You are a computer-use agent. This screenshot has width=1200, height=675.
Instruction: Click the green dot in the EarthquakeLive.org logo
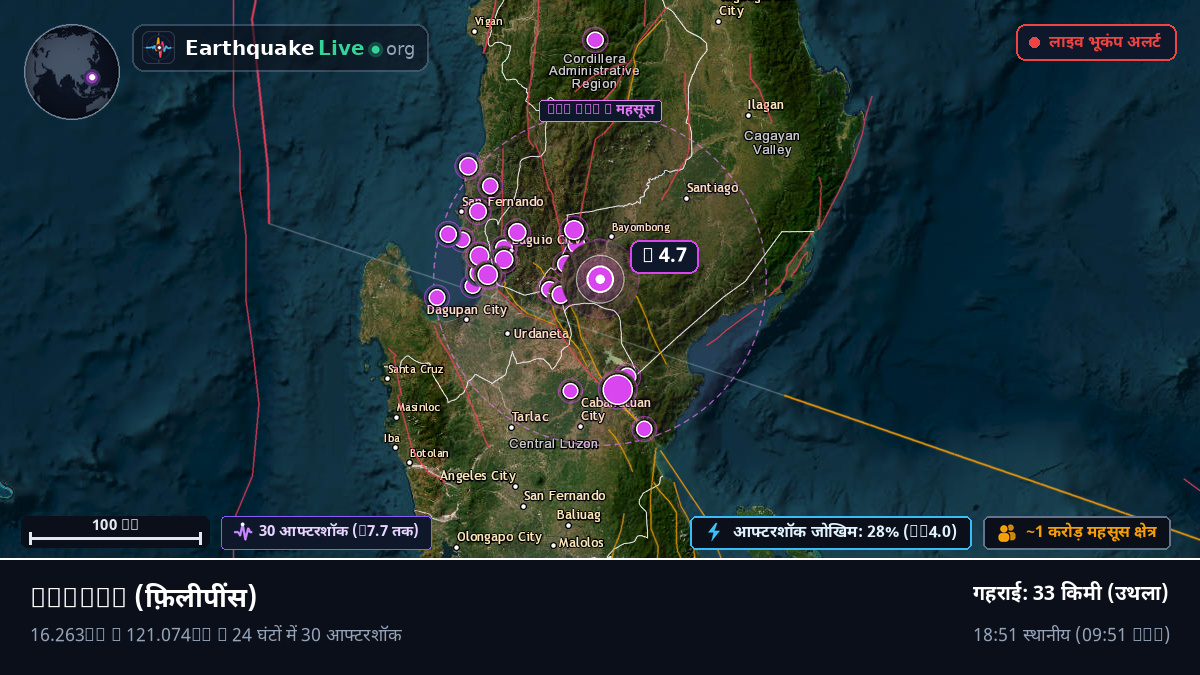point(375,49)
